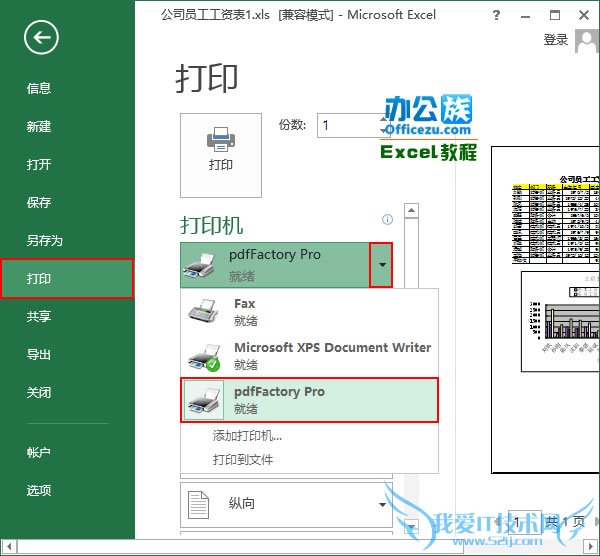This screenshot has width=600, height=556.
Task: Click the left arrow of horizontal scrollbar
Action: pos(8,546)
